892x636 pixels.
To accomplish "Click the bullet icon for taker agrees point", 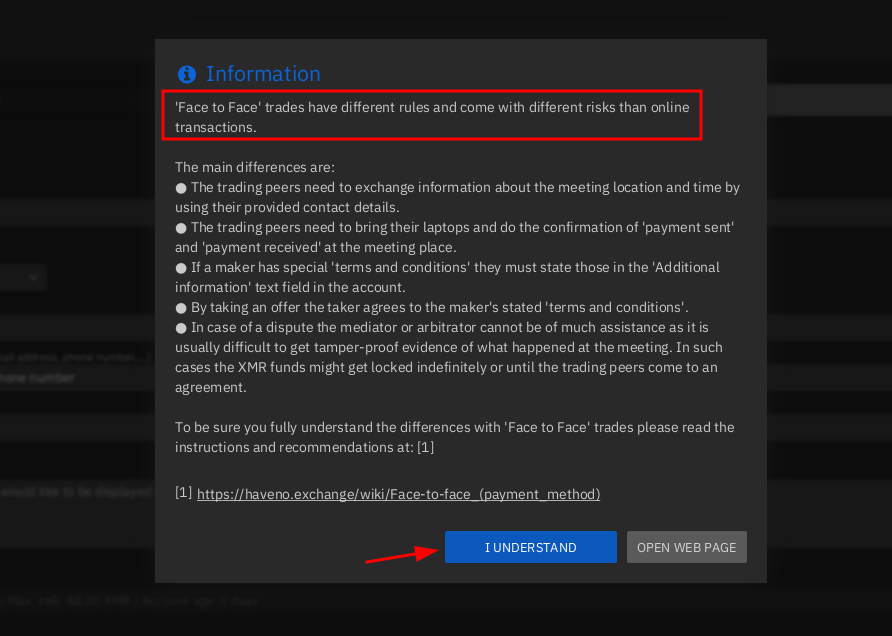I will point(181,308).
